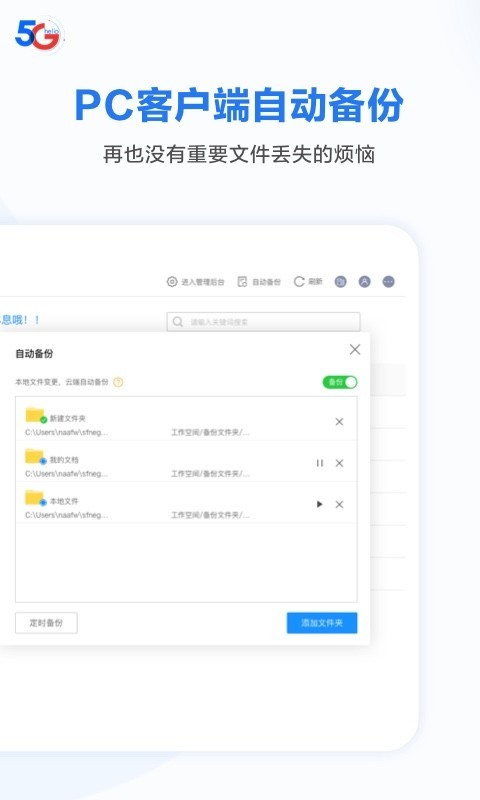Open the more options ellipsis icon
The width and height of the screenshot is (480, 800).
click(389, 282)
